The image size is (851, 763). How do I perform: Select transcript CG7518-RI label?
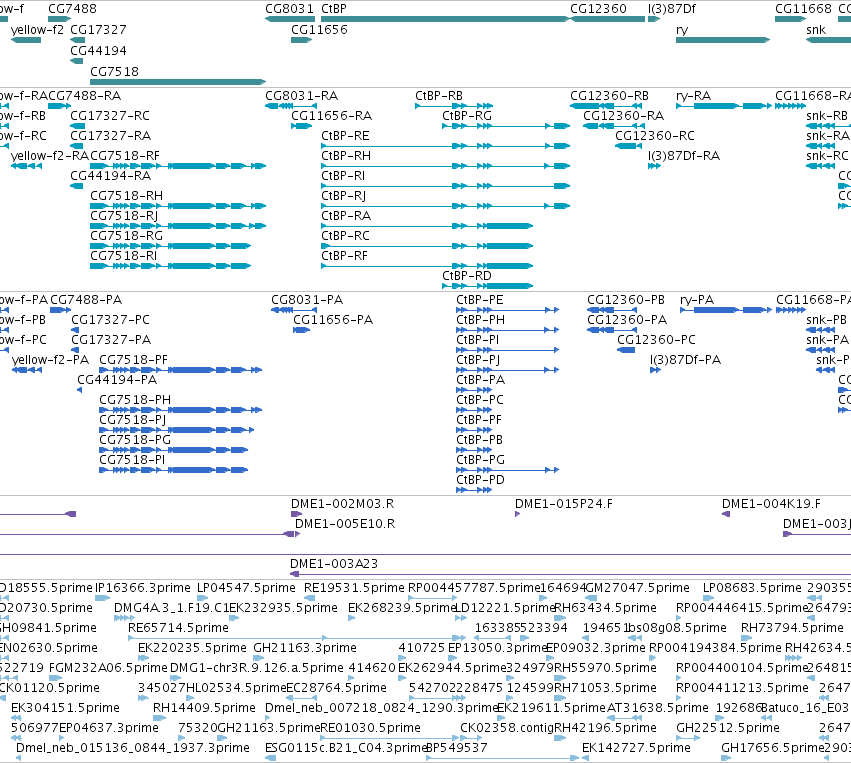(x=124, y=256)
